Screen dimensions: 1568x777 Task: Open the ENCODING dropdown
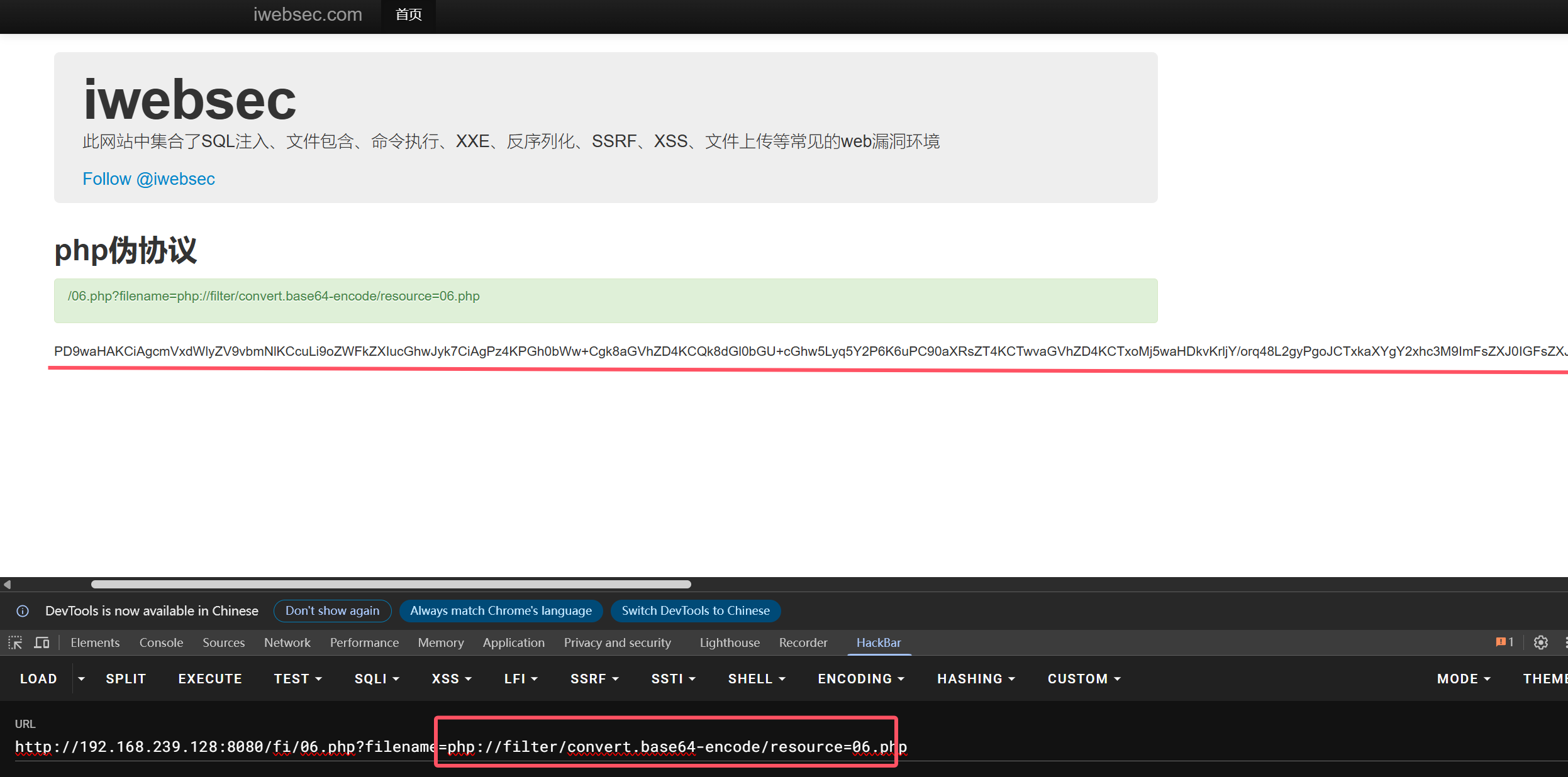(859, 678)
